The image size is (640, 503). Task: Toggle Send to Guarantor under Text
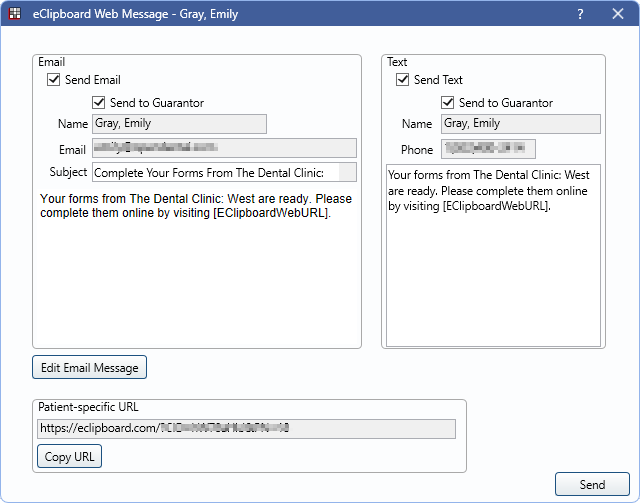448,102
